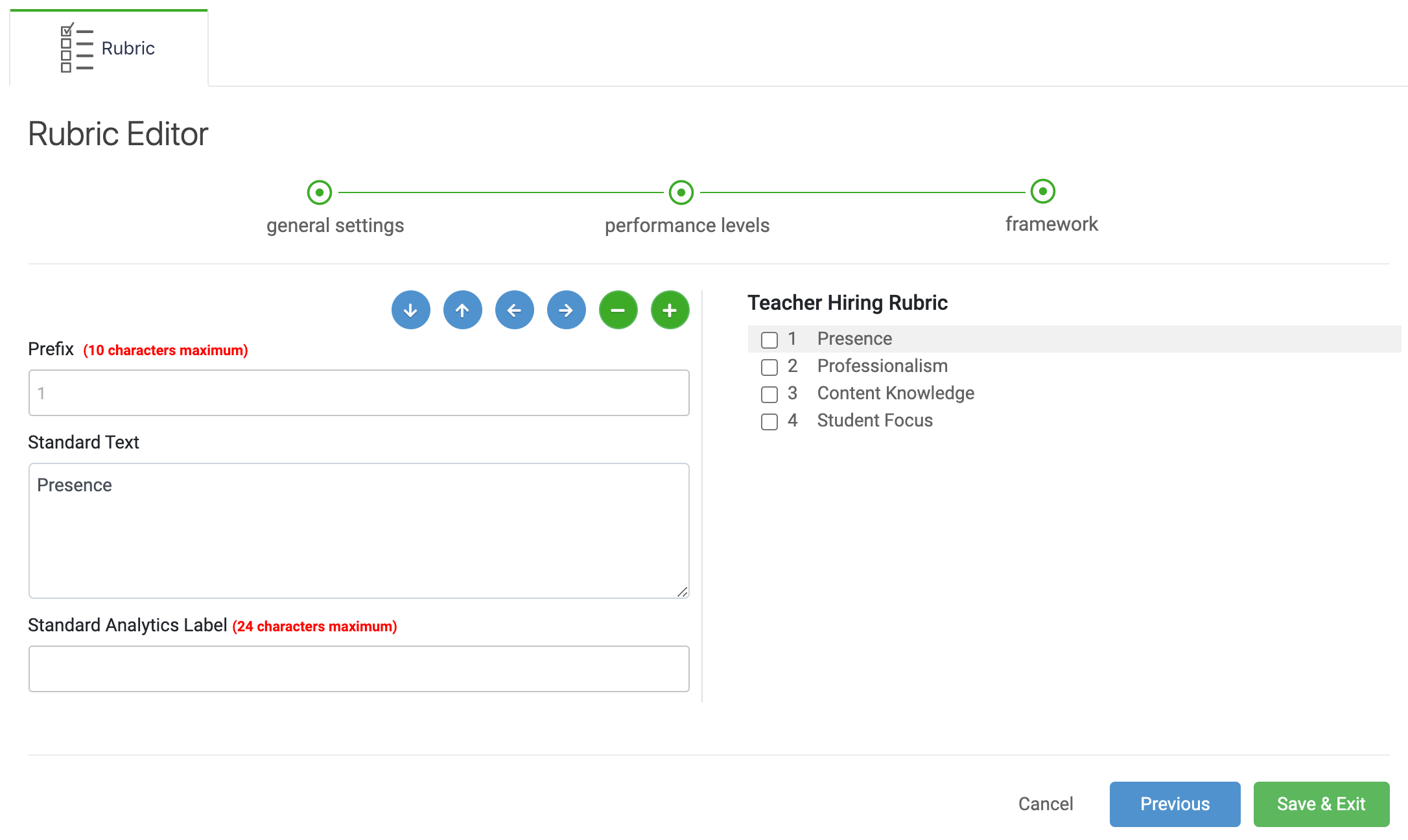Select the Presence row text
This screenshot has width=1408, height=840.
tap(854, 338)
